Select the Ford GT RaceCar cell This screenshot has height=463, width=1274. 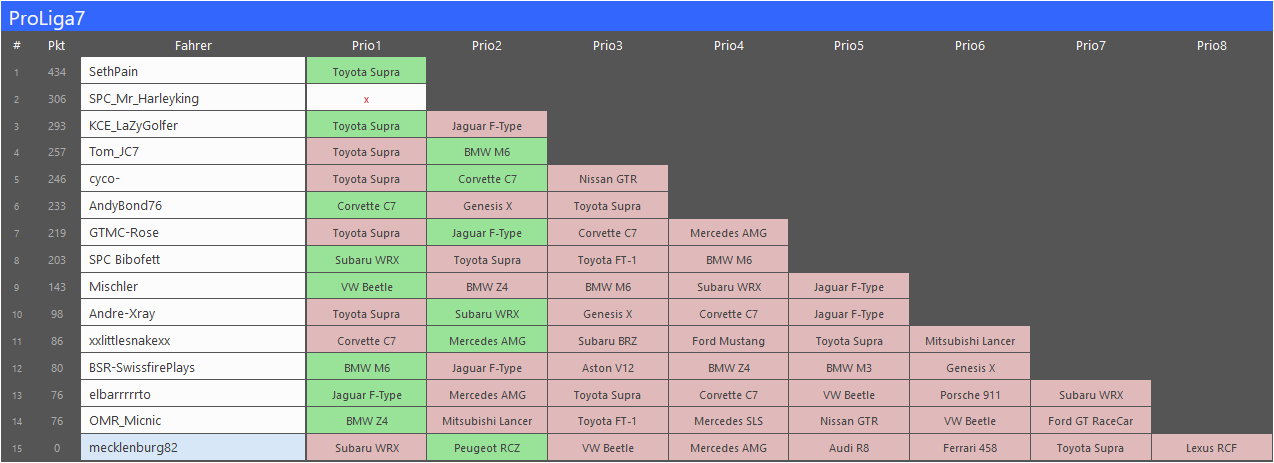pos(1090,421)
